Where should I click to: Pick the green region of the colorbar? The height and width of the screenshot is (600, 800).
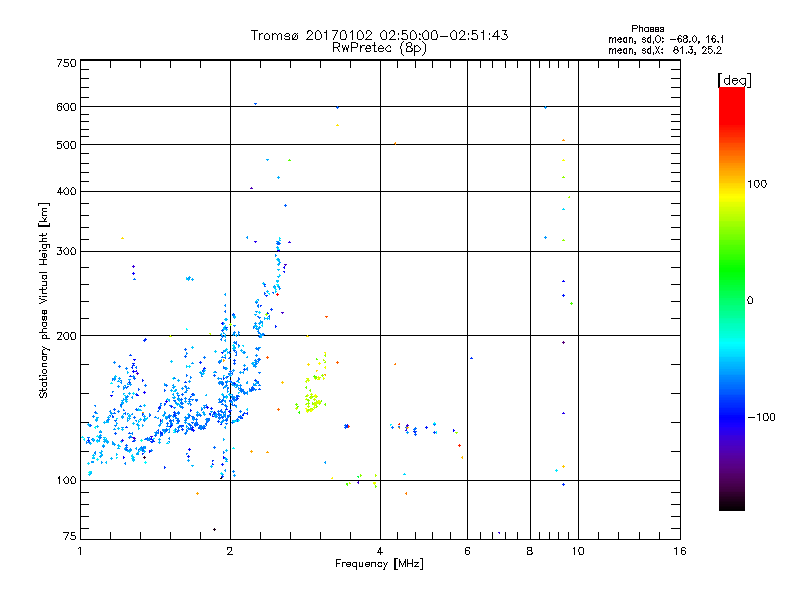732,268
